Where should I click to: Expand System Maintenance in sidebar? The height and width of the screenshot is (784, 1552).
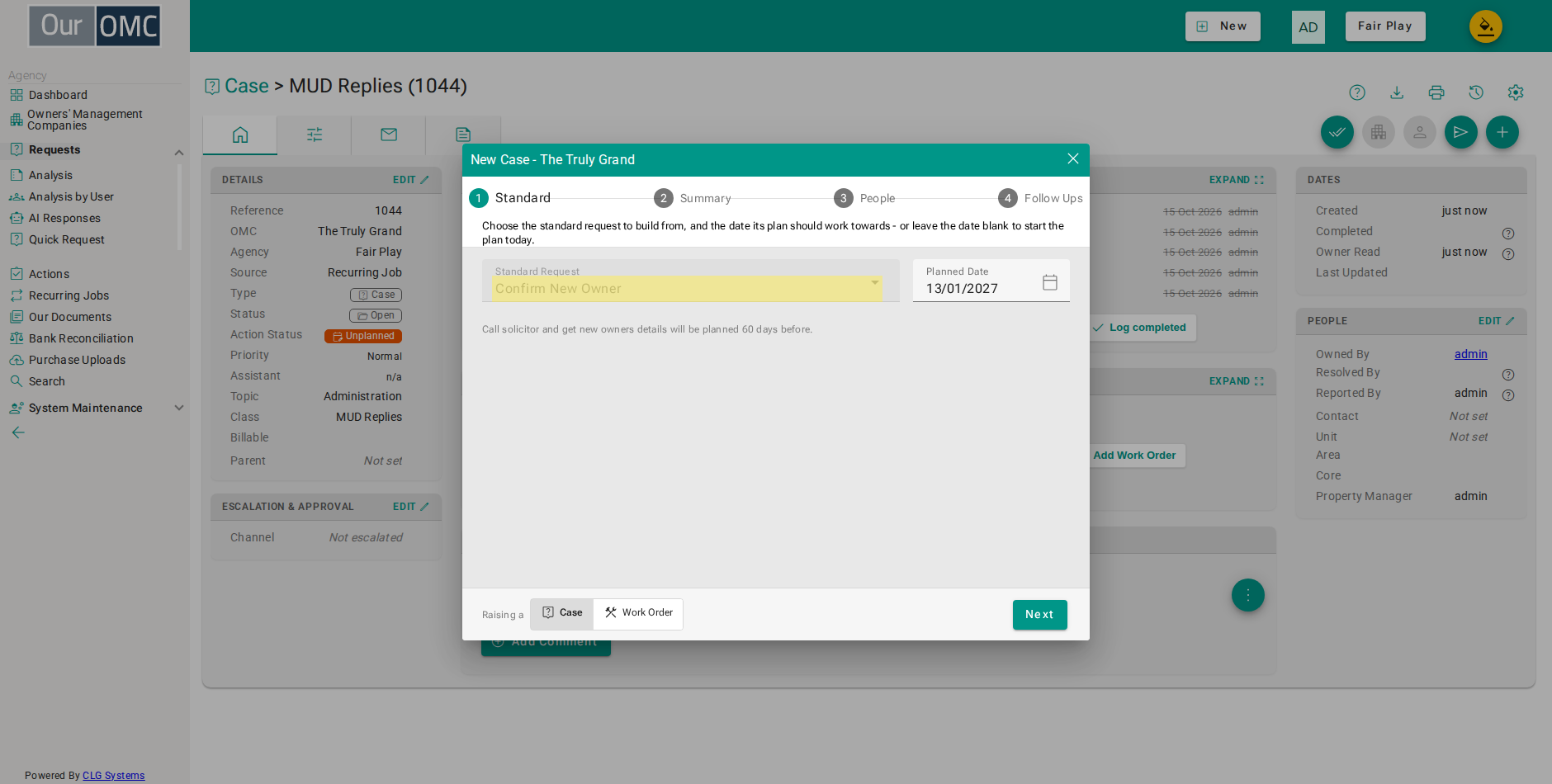(179, 408)
